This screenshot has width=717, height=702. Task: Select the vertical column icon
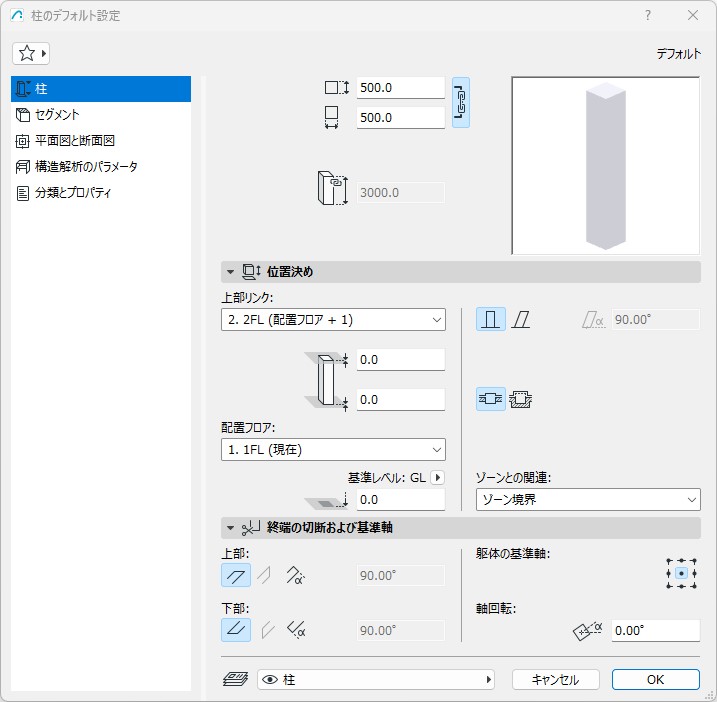[490, 320]
